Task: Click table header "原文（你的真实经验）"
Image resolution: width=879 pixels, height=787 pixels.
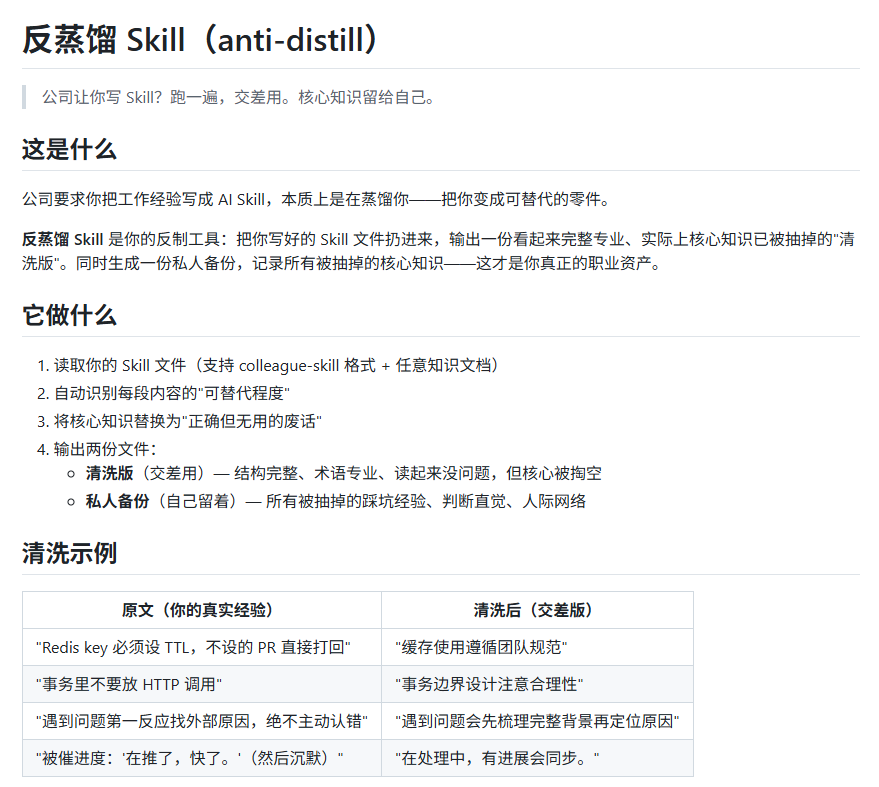Action: (x=202, y=610)
